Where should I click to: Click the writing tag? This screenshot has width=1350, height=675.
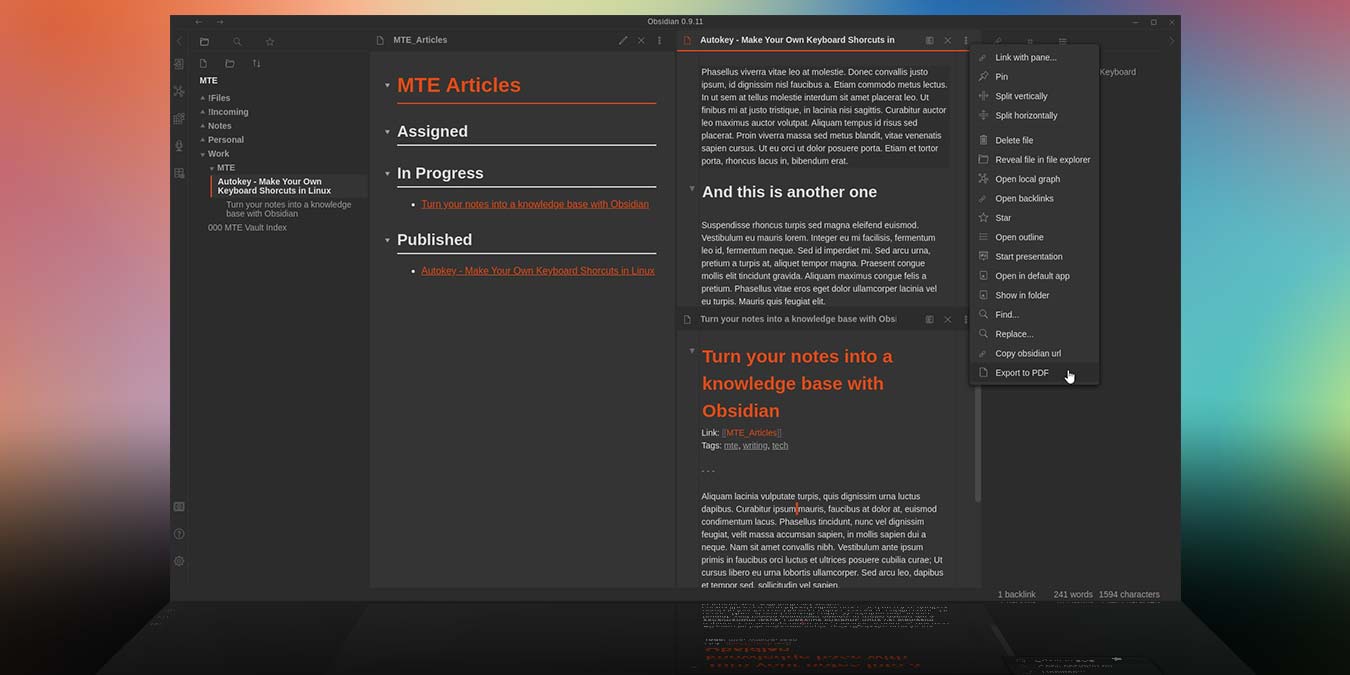(x=755, y=445)
